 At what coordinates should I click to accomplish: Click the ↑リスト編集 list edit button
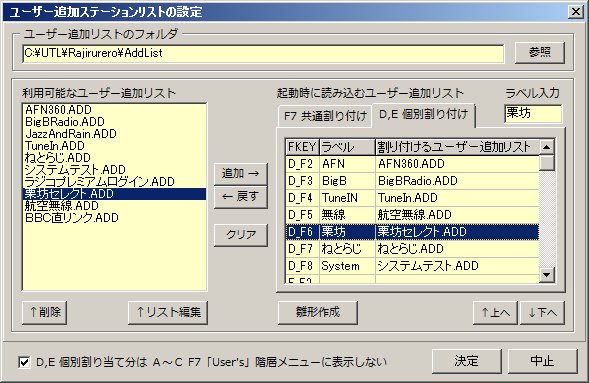tap(168, 312)
